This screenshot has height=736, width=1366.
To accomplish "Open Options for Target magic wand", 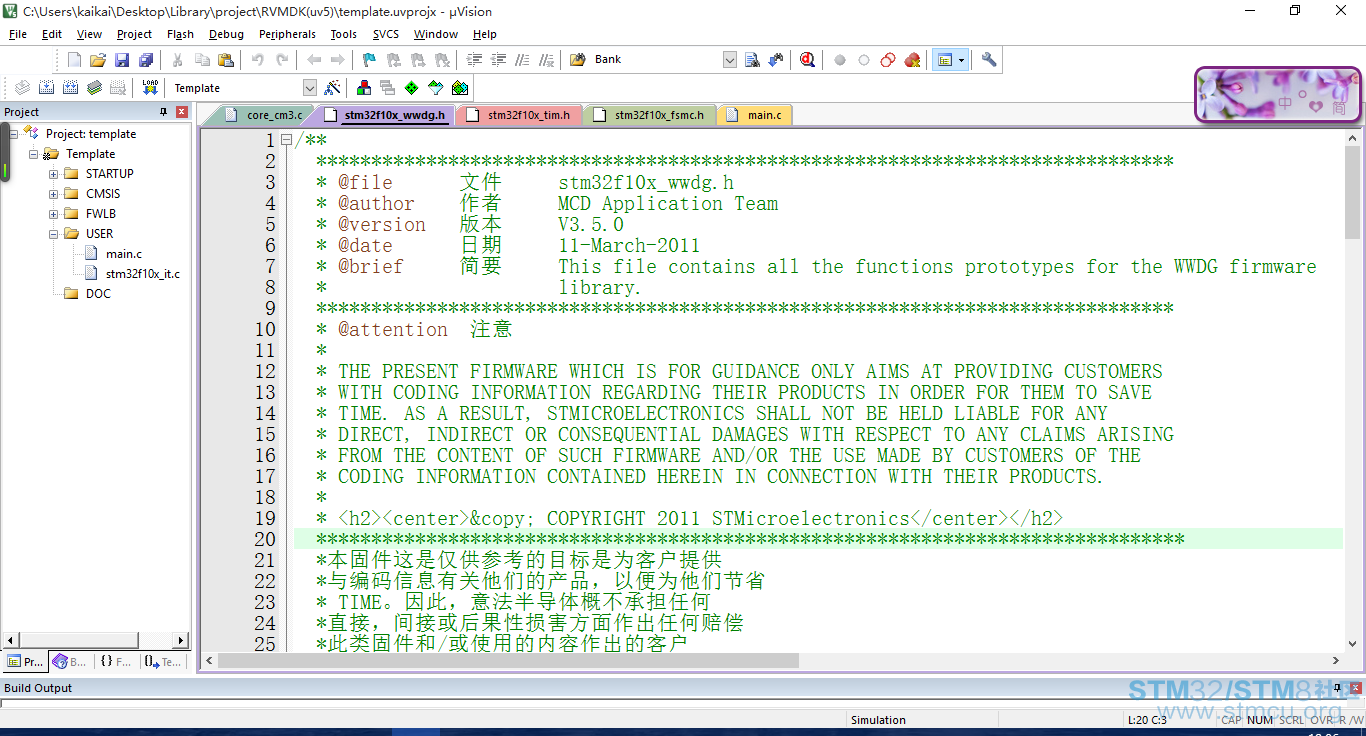I will (333, 88).
